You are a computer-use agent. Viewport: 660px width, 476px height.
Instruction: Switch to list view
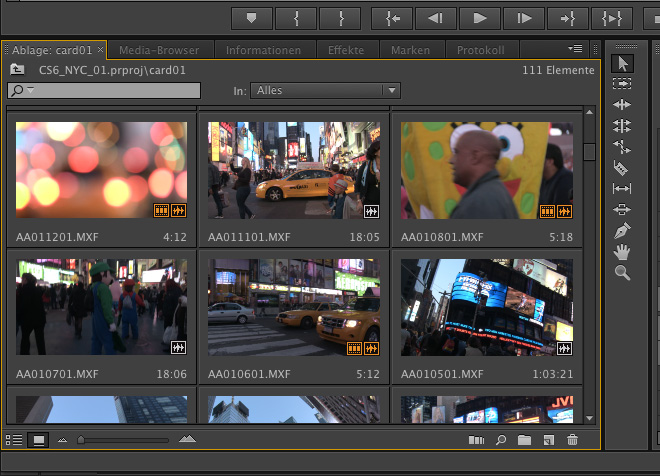click(14, 439)
